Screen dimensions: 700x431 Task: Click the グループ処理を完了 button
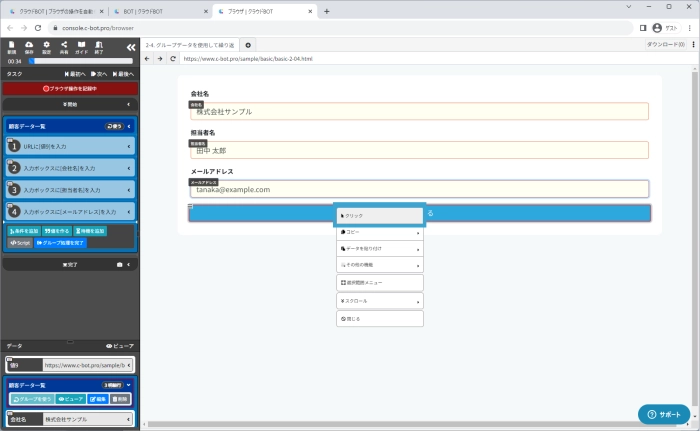[x=61, y=243]
